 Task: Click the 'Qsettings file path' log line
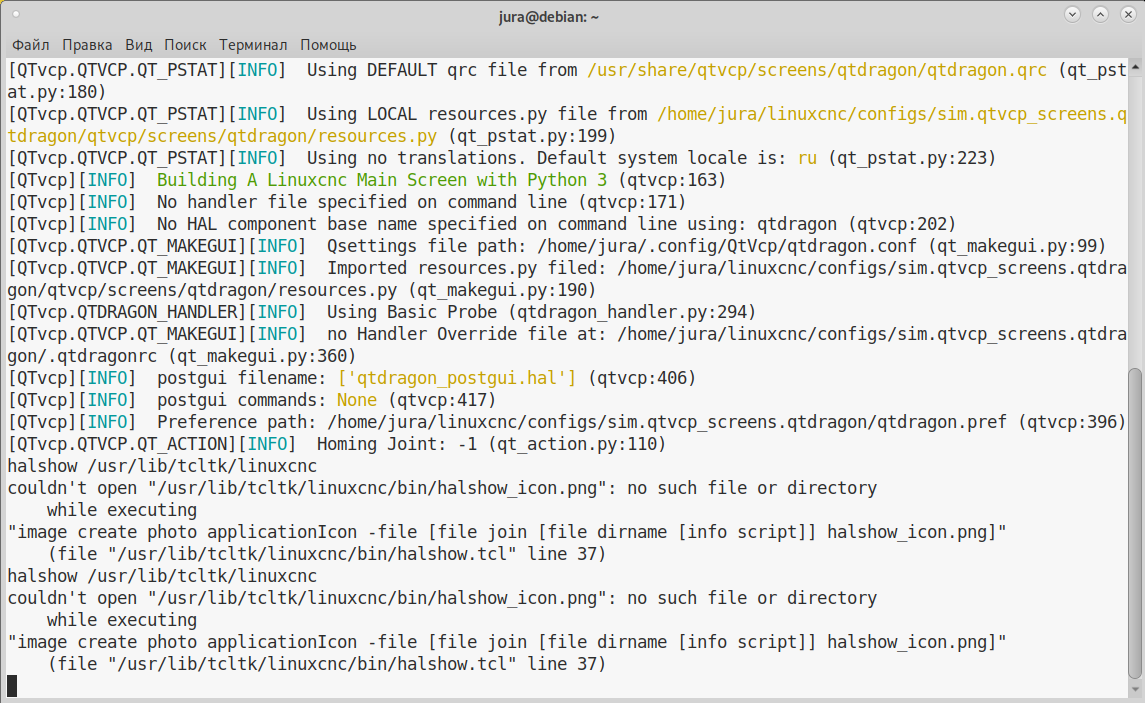point(556,246)
